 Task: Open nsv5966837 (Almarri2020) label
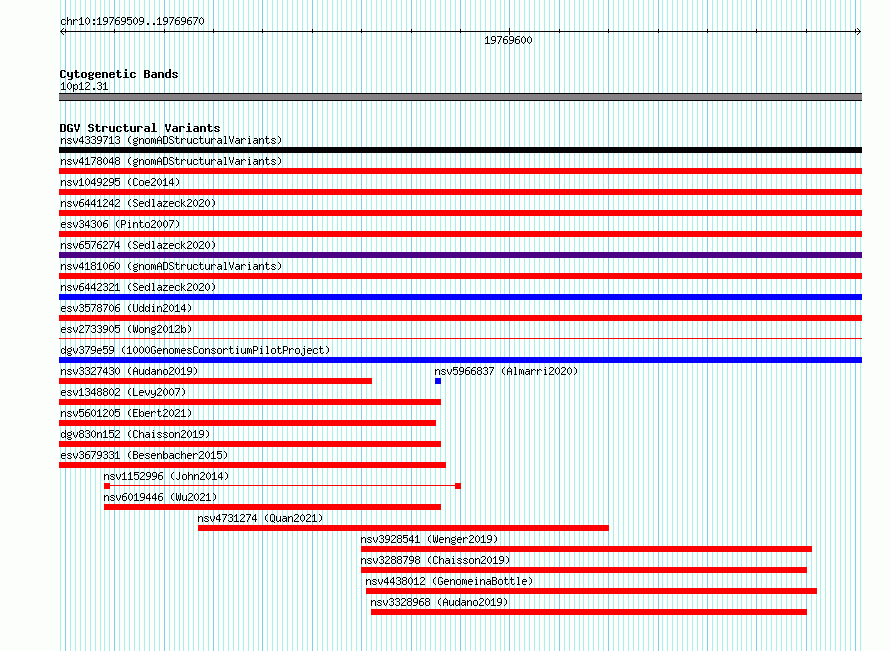[x=506, y=371]
